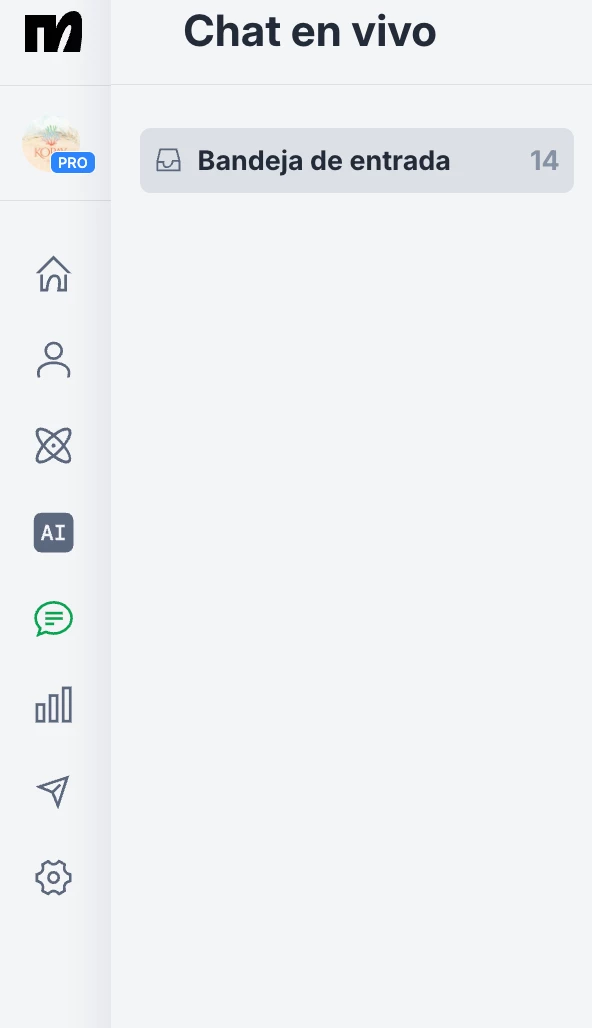Viewport: 592px width, 1028px height.
Task: Open Automation with the atom icon
Action: tap(54, 446)
